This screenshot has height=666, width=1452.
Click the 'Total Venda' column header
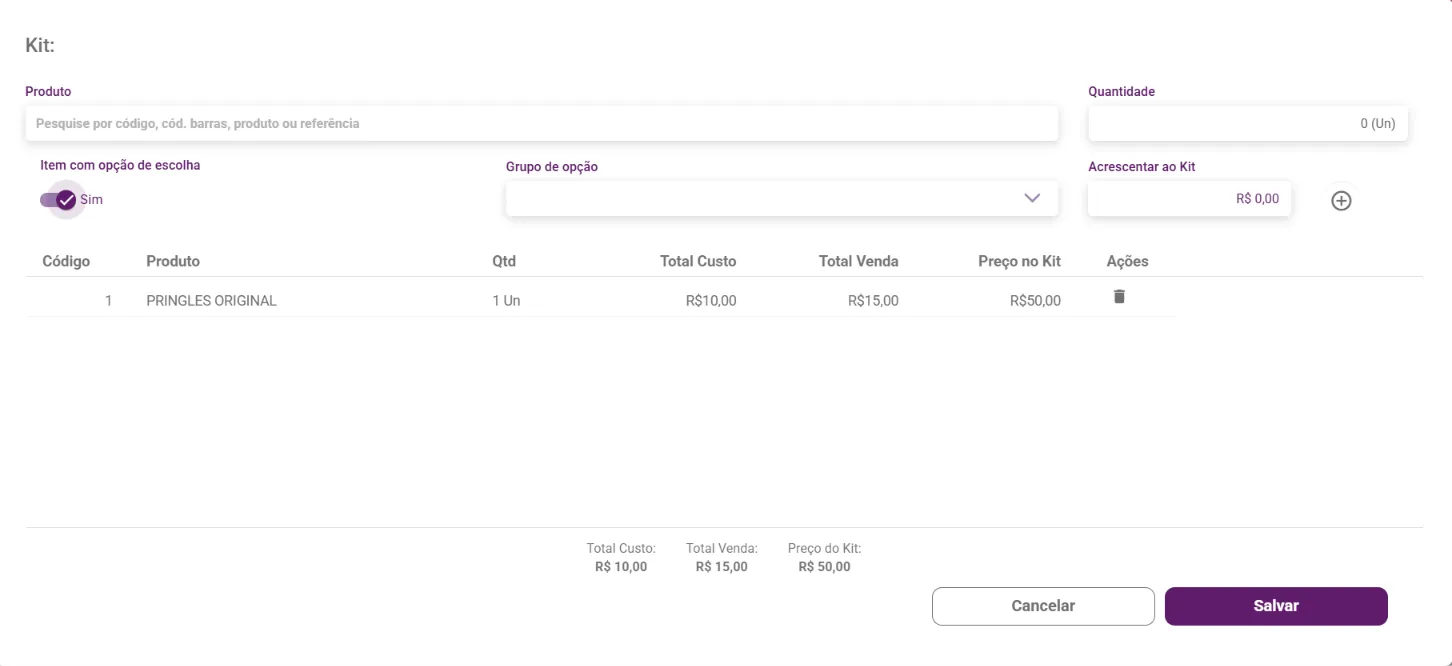pos(858,261)
